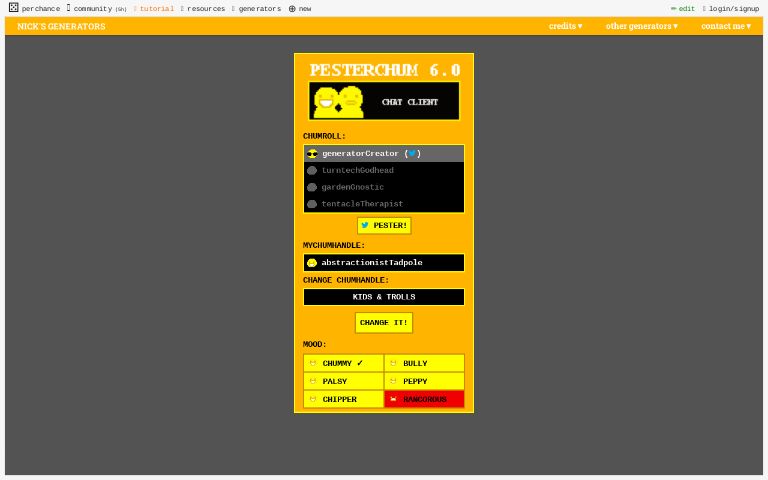Click the smiley icon beside abstractionistTadpole
Screen dimensions: 768x480
click(x=312, y=263)
